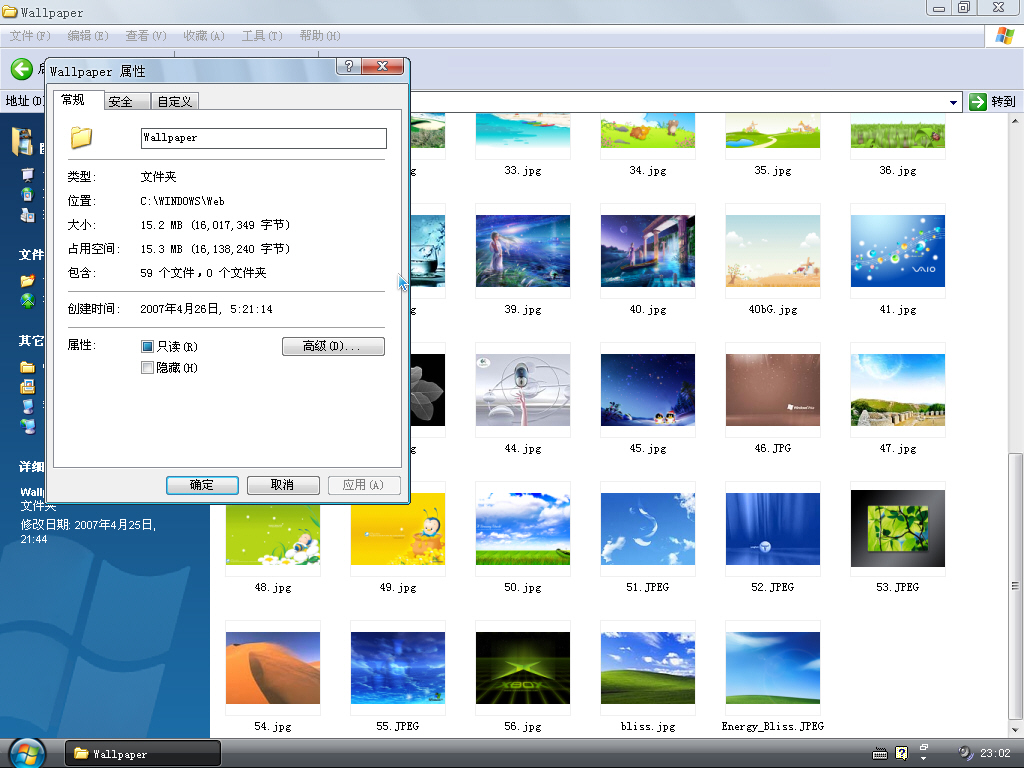Open the Tools (工具) menu
The height and width of the screenshot is (768, 1024).
click(x=263, y=36)
